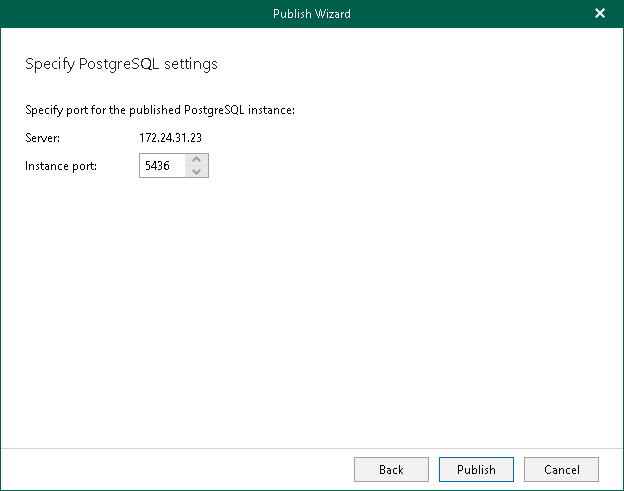Click the Publish Wizard title text

[x=312, y=13]
